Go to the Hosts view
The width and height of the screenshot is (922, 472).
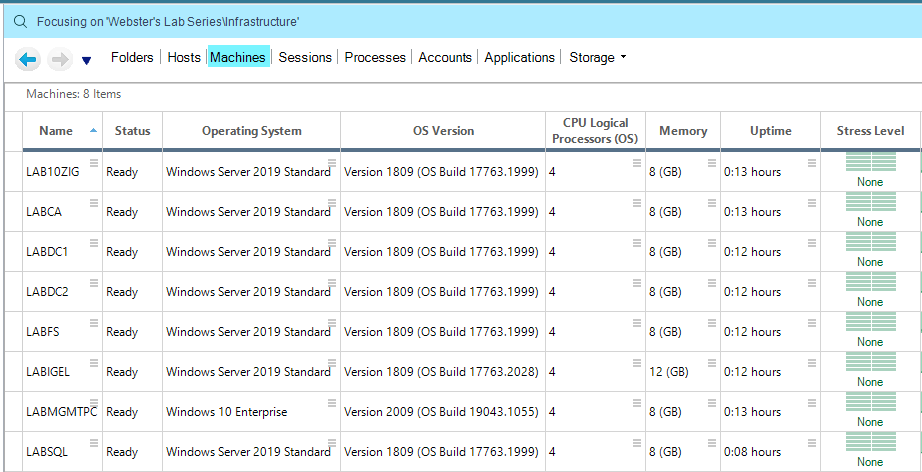pyautogui.click(x=184, y=58)
